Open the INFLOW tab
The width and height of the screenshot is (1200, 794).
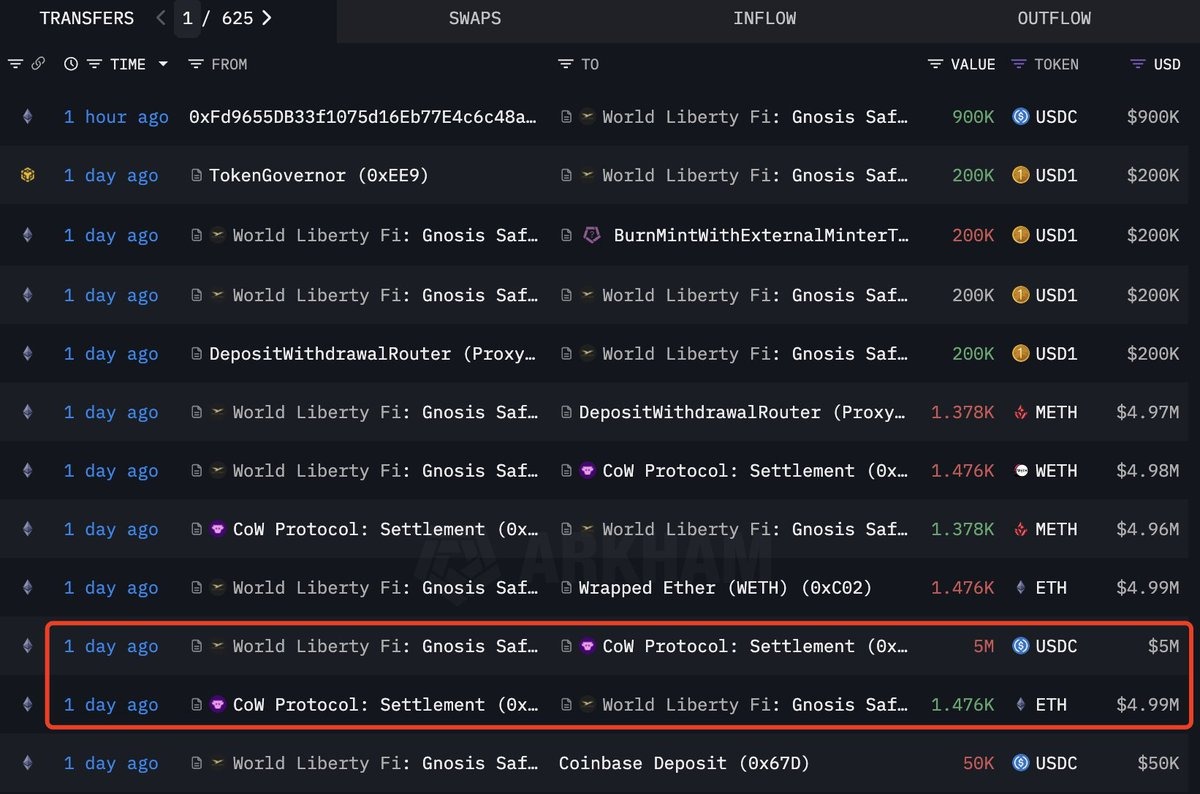(765, 18)
